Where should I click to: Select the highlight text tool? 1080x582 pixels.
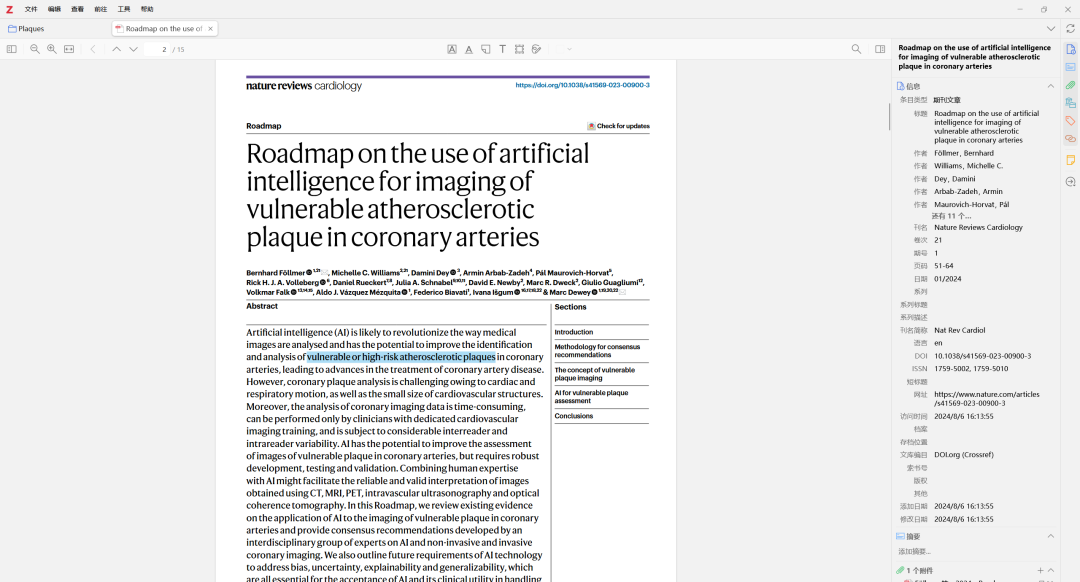click(x=452, y=49)
